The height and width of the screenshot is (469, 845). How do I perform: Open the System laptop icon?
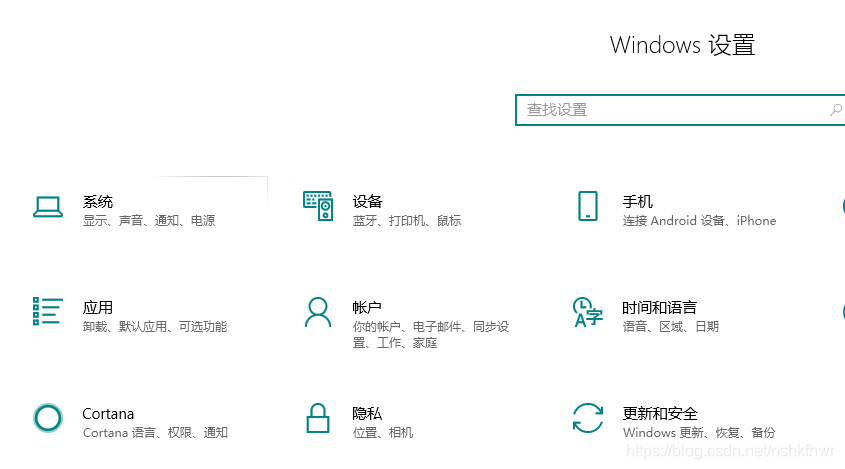click(x=48, y=207)
